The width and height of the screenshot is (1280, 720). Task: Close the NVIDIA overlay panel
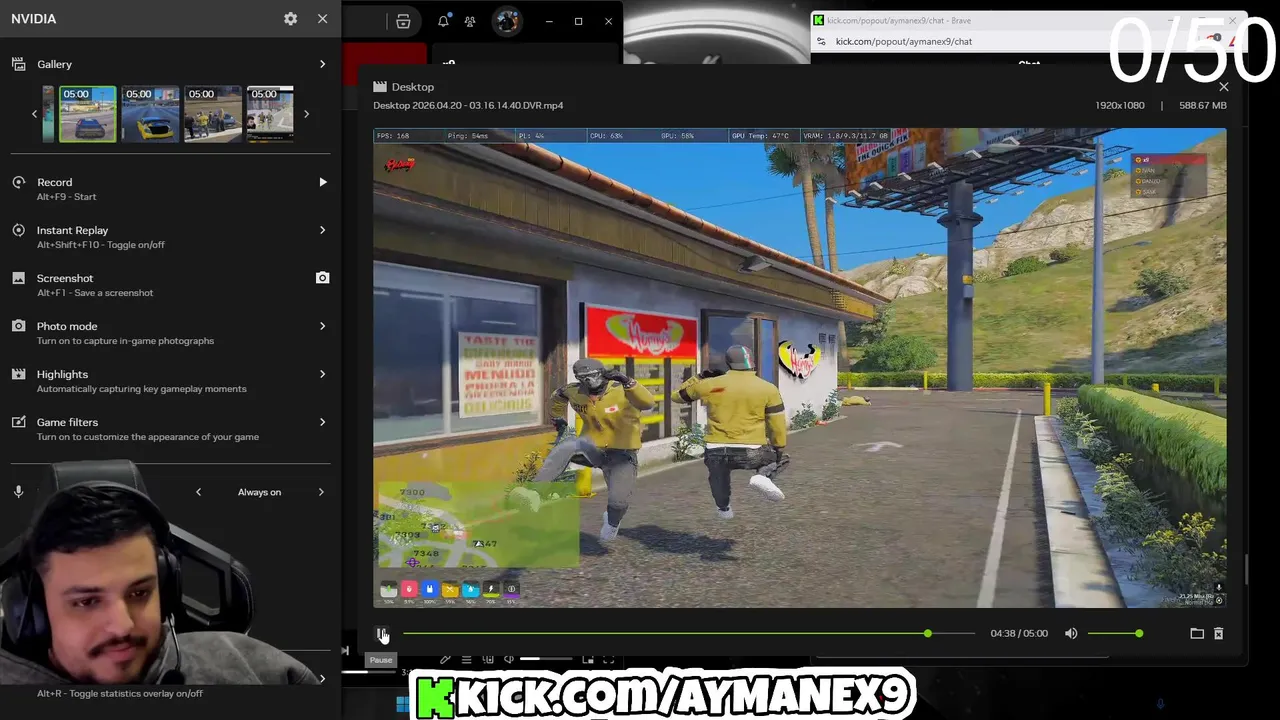click(322, 19)
